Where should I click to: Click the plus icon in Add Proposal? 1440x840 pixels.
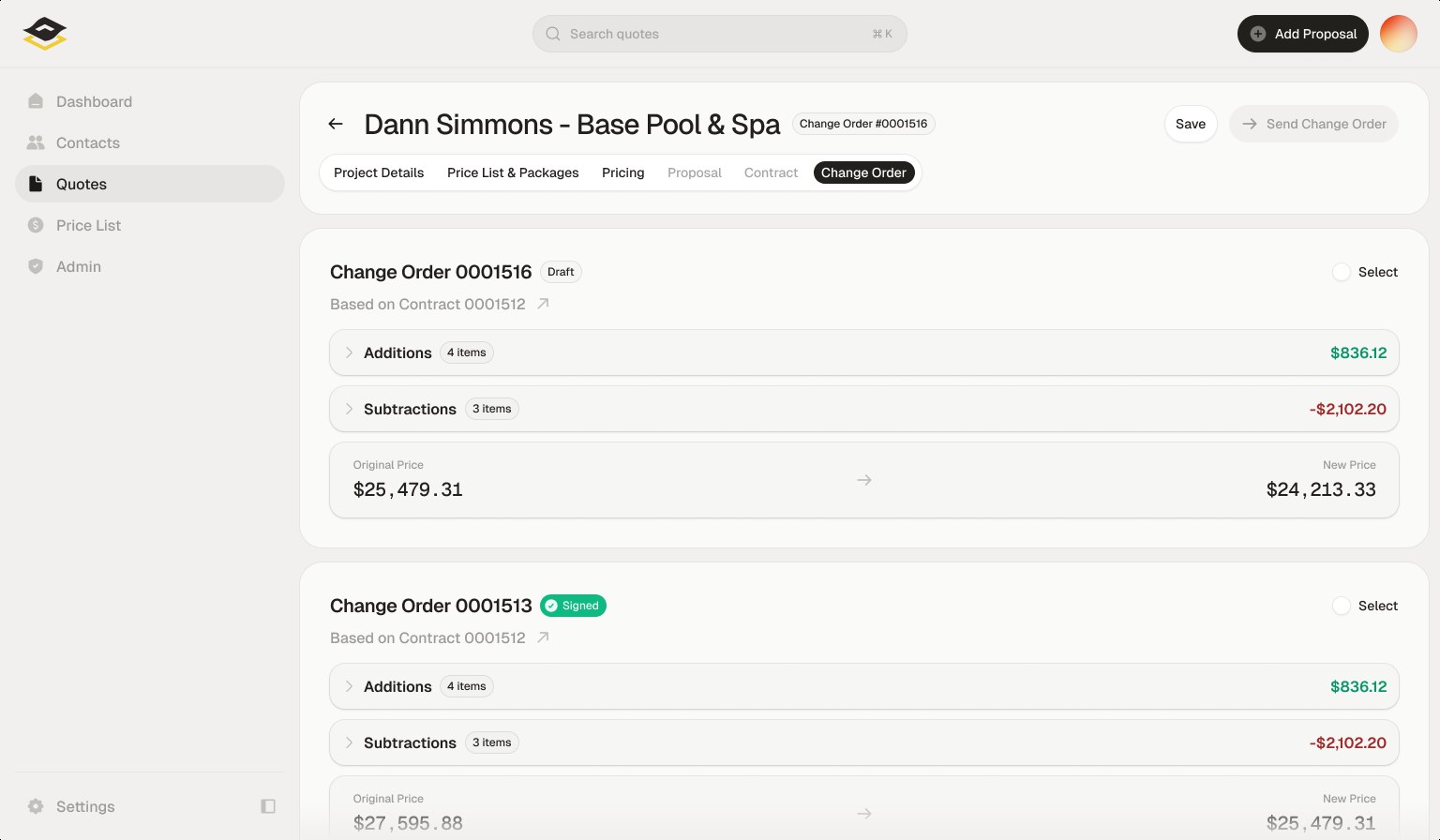[1258, 34]
